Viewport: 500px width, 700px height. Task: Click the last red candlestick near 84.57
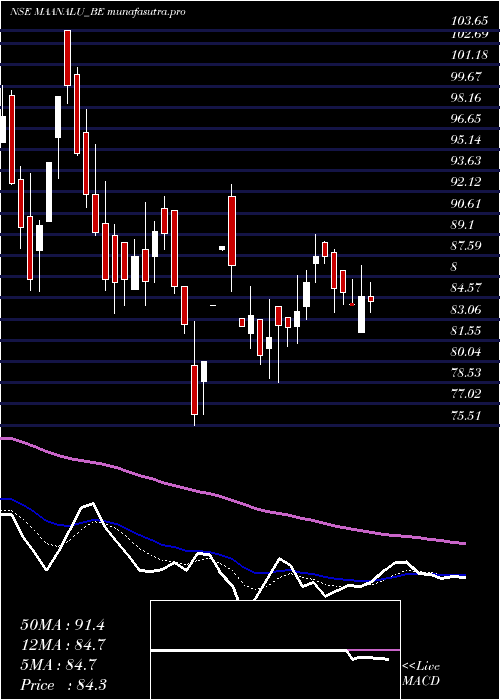(x=371, y=299)
